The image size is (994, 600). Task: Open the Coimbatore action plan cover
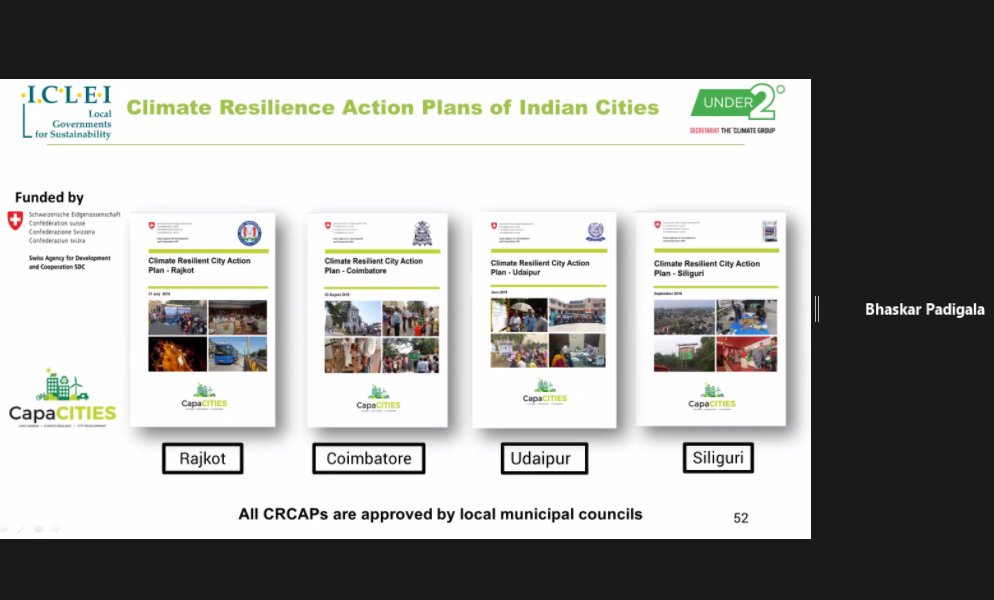[x=378, y=320]
